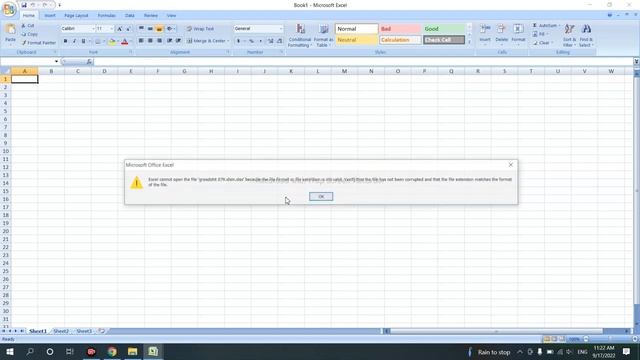The image size is (640, 360).
Task: Apply the Bad cell style
Action: (x=400, y=29)
